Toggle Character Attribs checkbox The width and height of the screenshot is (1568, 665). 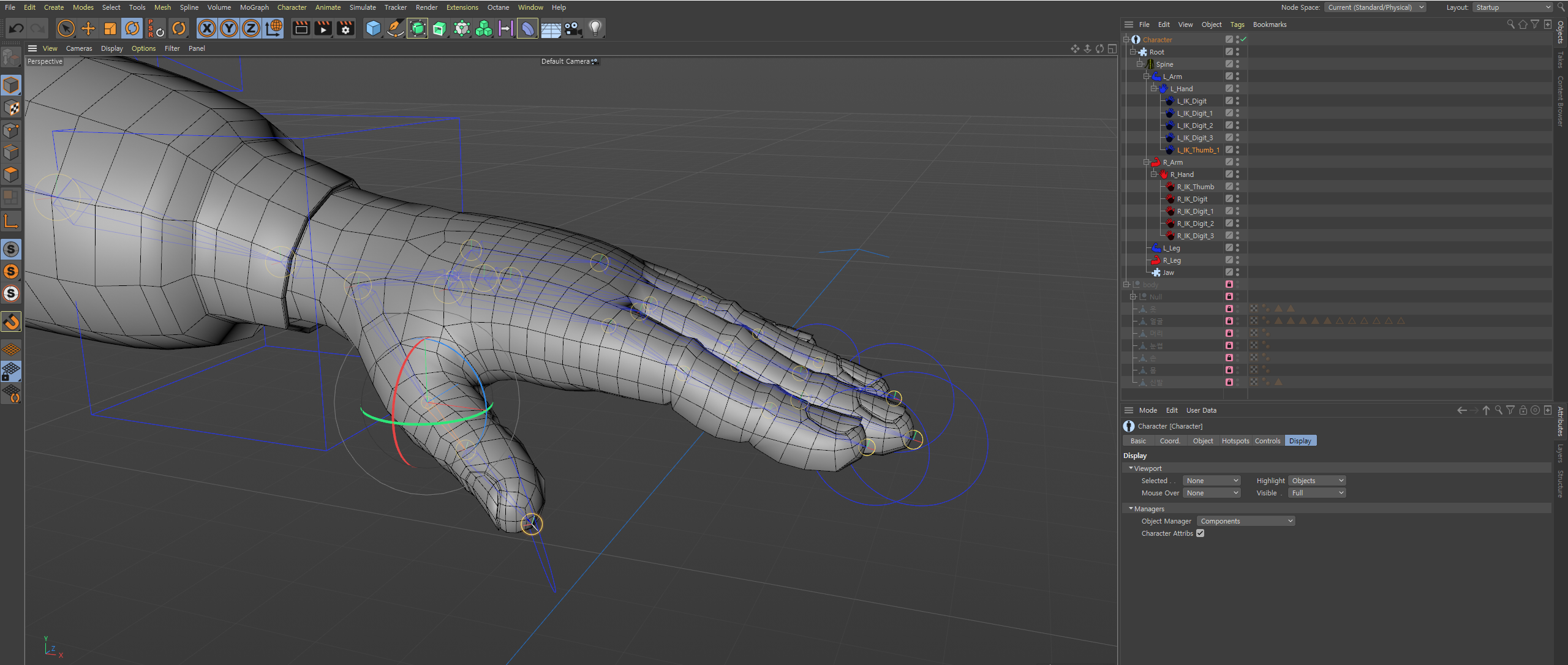[1200, 533]
